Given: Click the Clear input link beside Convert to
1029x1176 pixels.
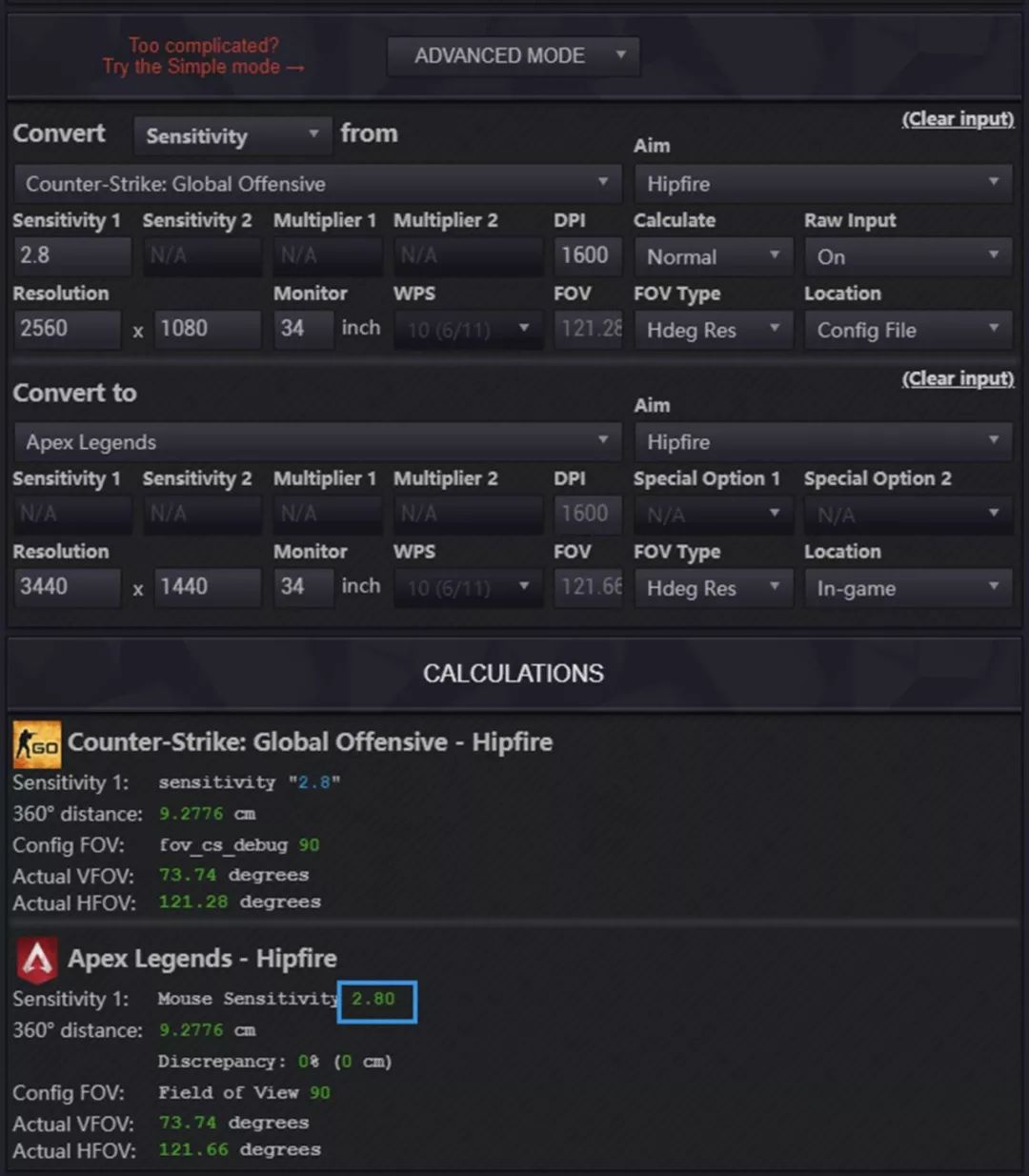Looking at the screenshot, I should pyautogui.click(x=958, y=378).
